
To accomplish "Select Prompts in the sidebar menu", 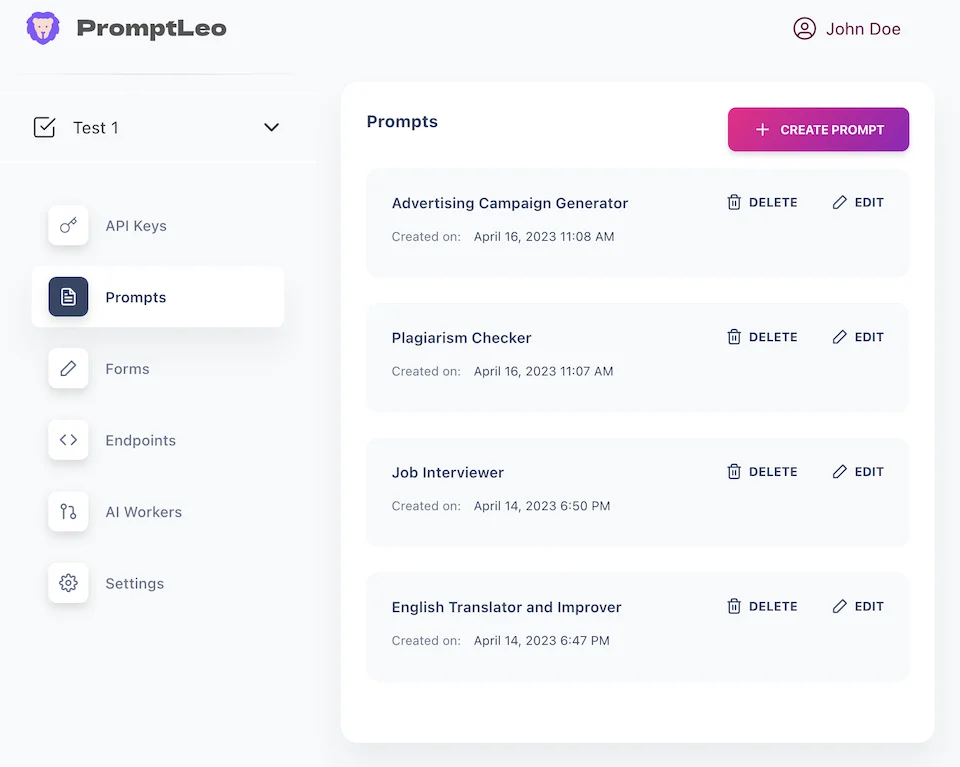I will point(136,297).
